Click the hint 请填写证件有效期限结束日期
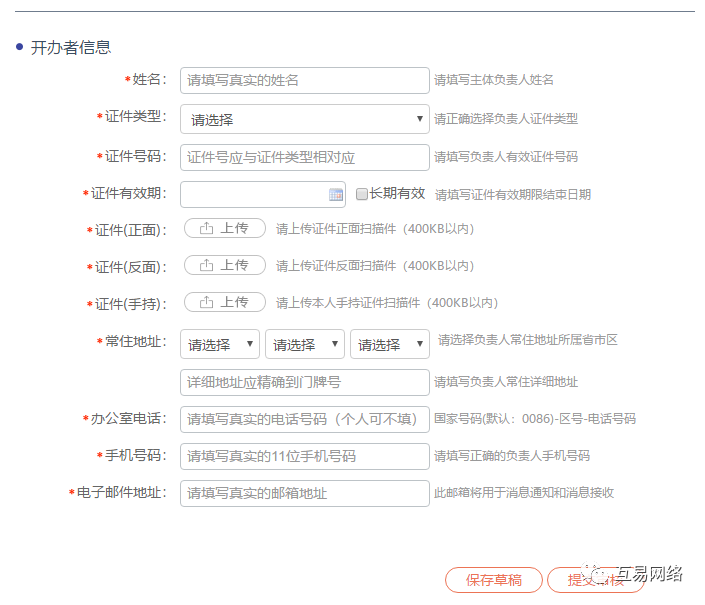Image resolution: width=705 pixels, height=605 pixels. [513, 195]
